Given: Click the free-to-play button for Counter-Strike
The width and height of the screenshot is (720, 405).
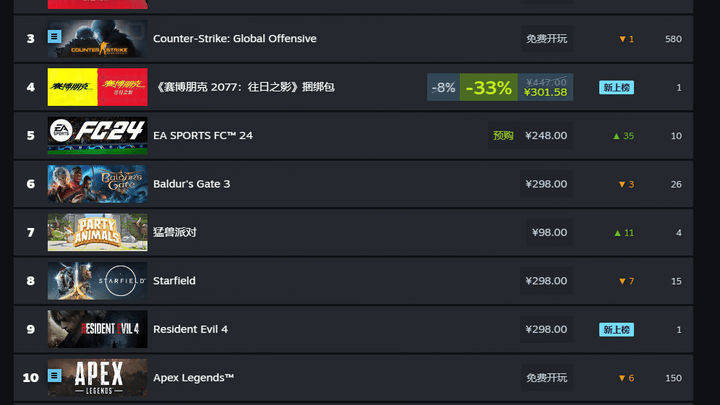Looking at the screenshot, I should pos(546,39).
